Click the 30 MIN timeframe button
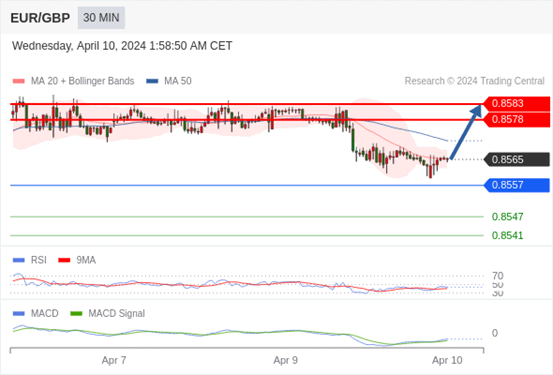This screenshot has width=553, height=375. point(101,18)
